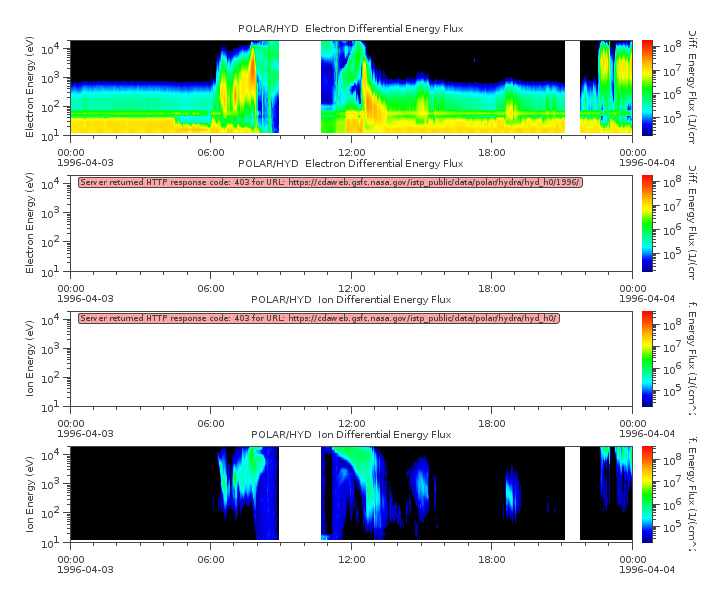
Task: Click the bottom panel's Ion Energy axis label
Action: point(30,493)
